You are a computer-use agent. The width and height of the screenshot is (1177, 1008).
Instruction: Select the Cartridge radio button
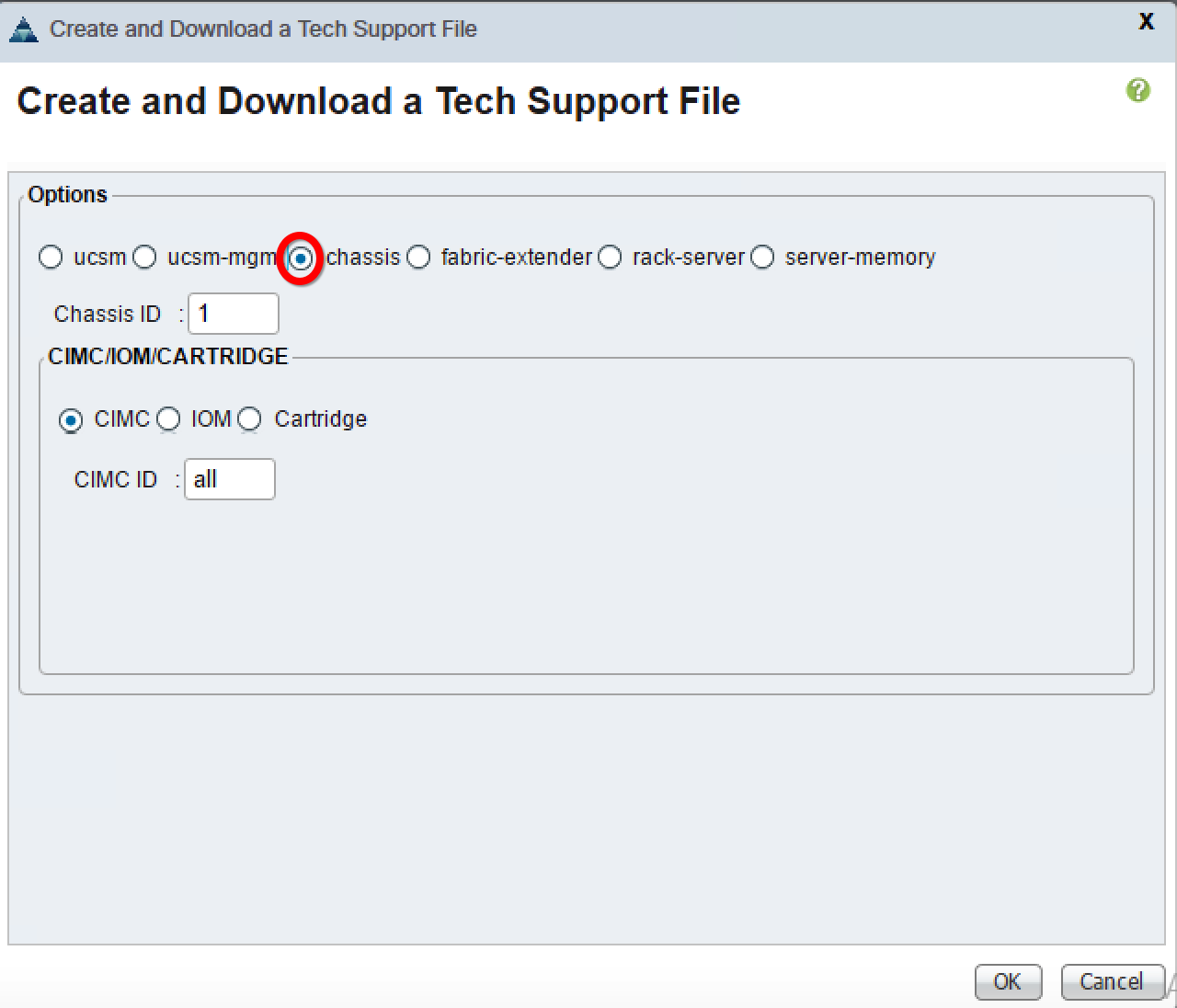tap(250, 419)
